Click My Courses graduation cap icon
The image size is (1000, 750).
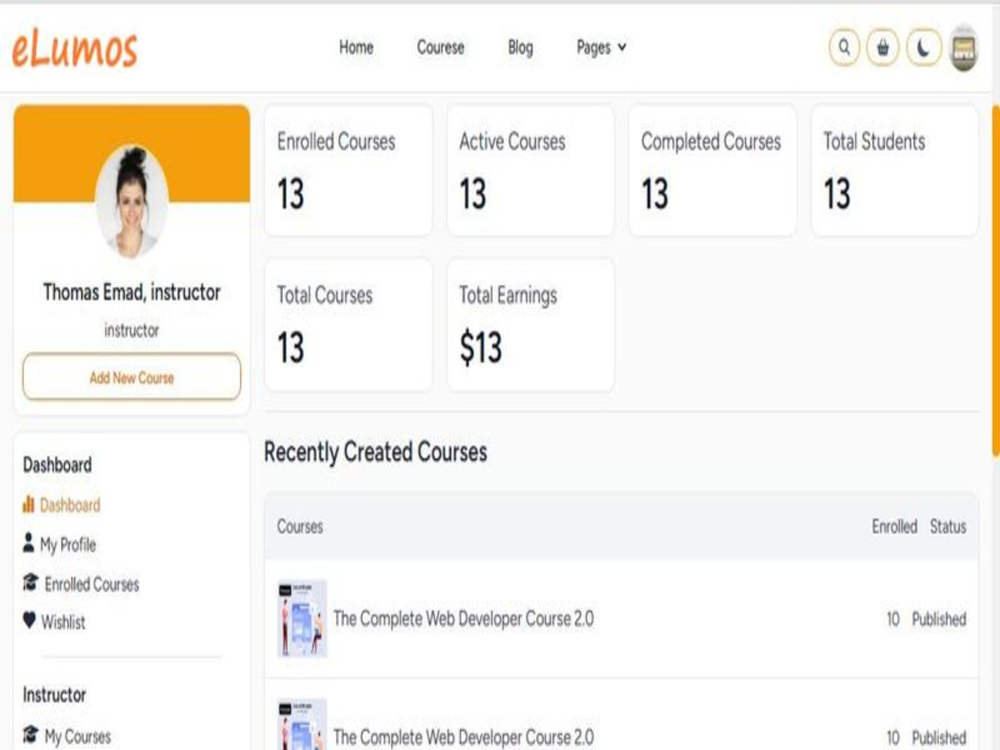(x=30, y=734)
